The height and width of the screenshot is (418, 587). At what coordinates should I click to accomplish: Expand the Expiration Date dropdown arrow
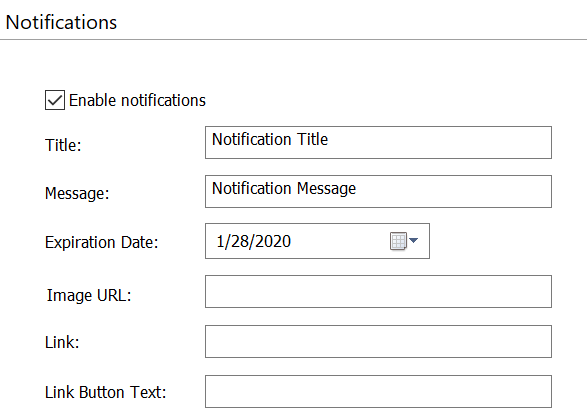click(414, 240)
